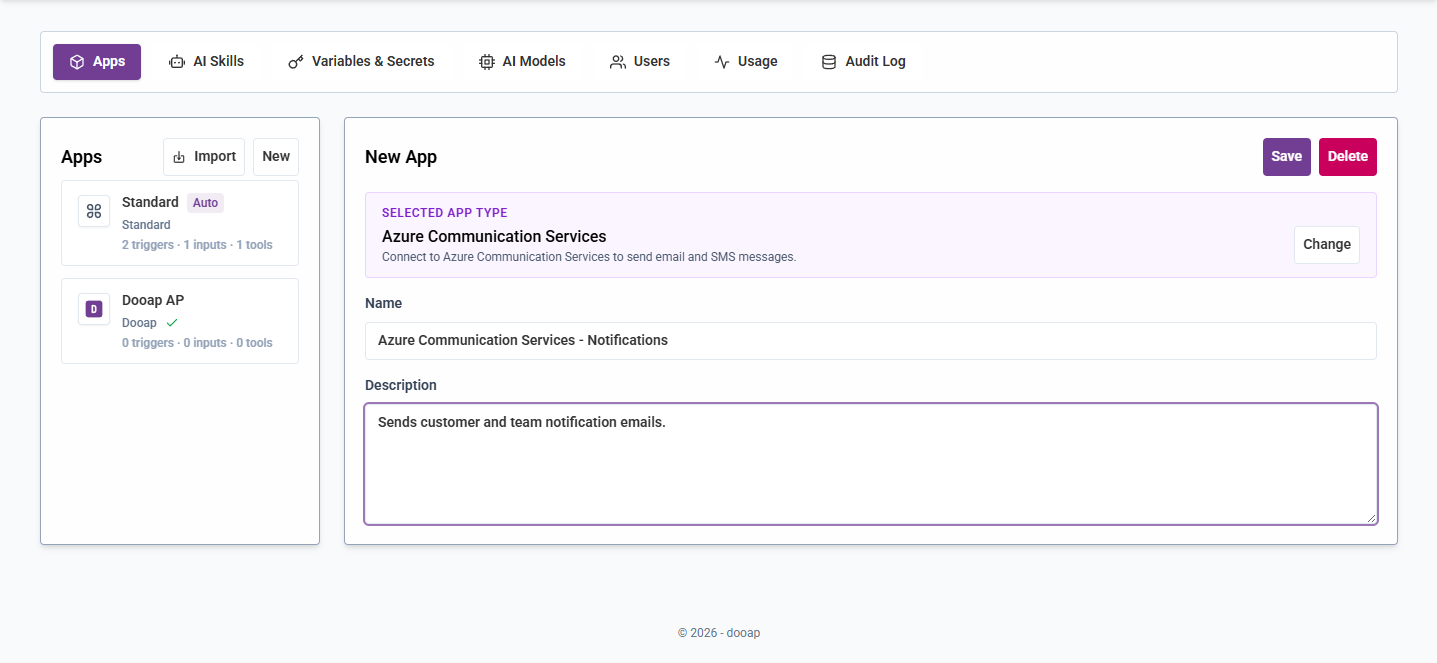Click the Description field label
Screen dimensions: 1437x663
[401, 385]
